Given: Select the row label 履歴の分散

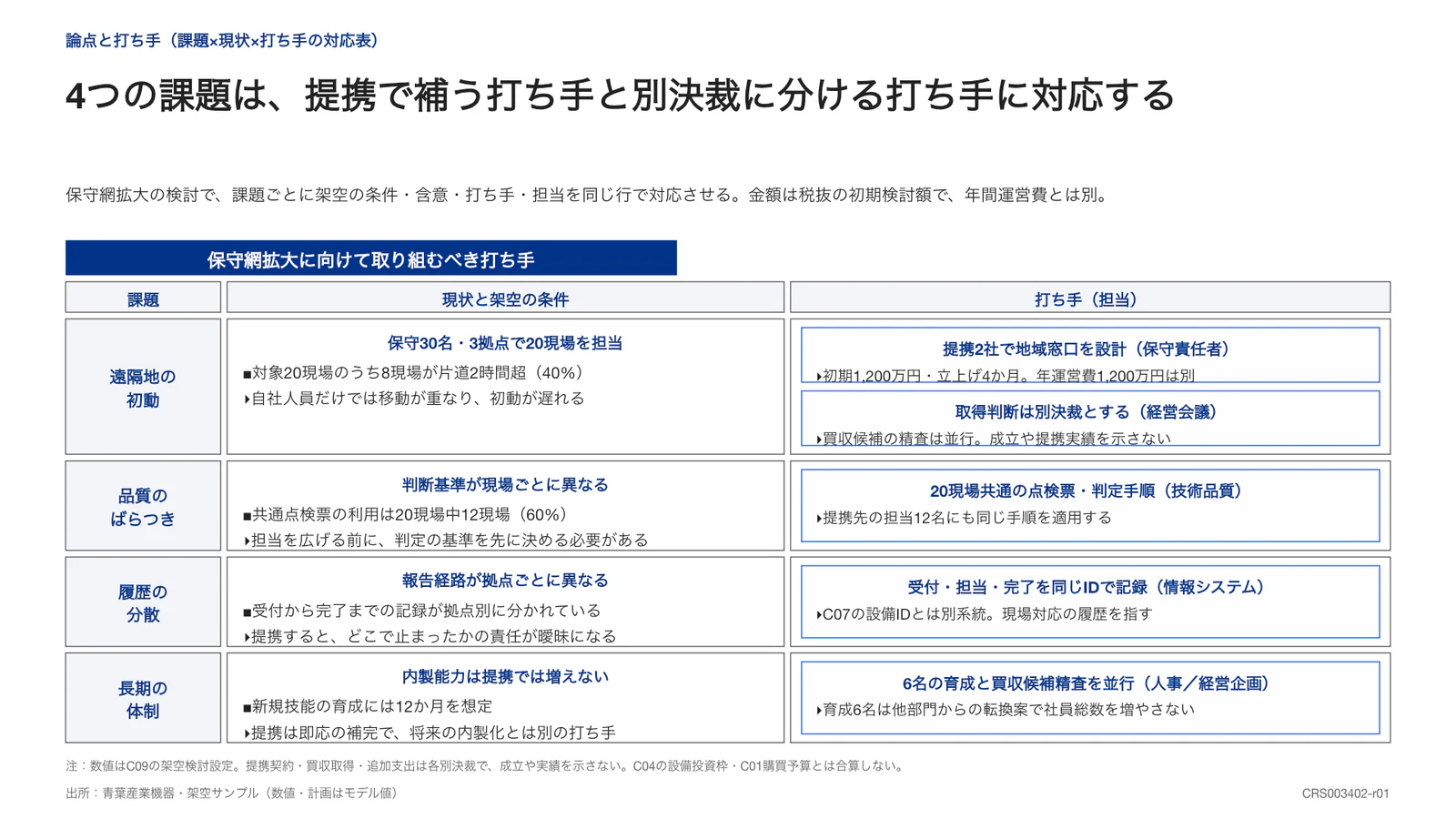Looking at the screenshot, I should [143, 602].
